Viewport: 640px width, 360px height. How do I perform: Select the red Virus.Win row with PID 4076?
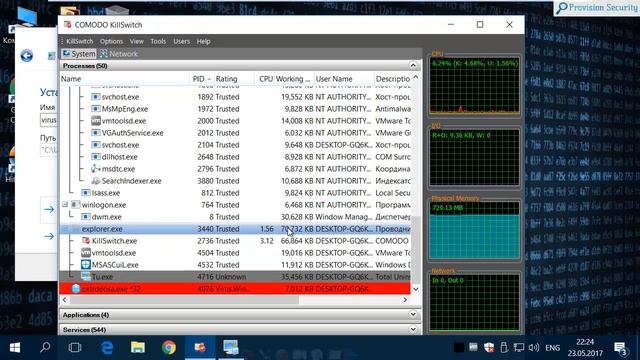(x=236, y=289)
